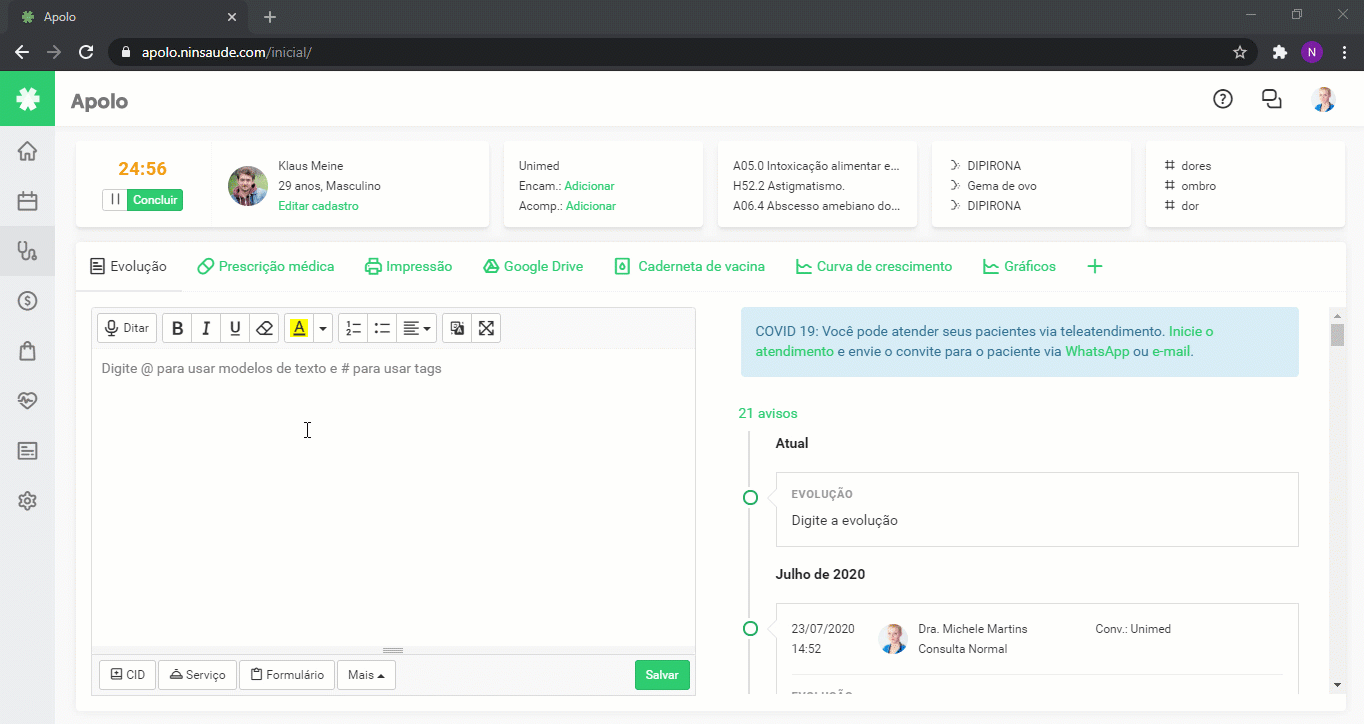Open the help question mark icon
This screenshot has width=1364, height=724.
pos(1222,99)
